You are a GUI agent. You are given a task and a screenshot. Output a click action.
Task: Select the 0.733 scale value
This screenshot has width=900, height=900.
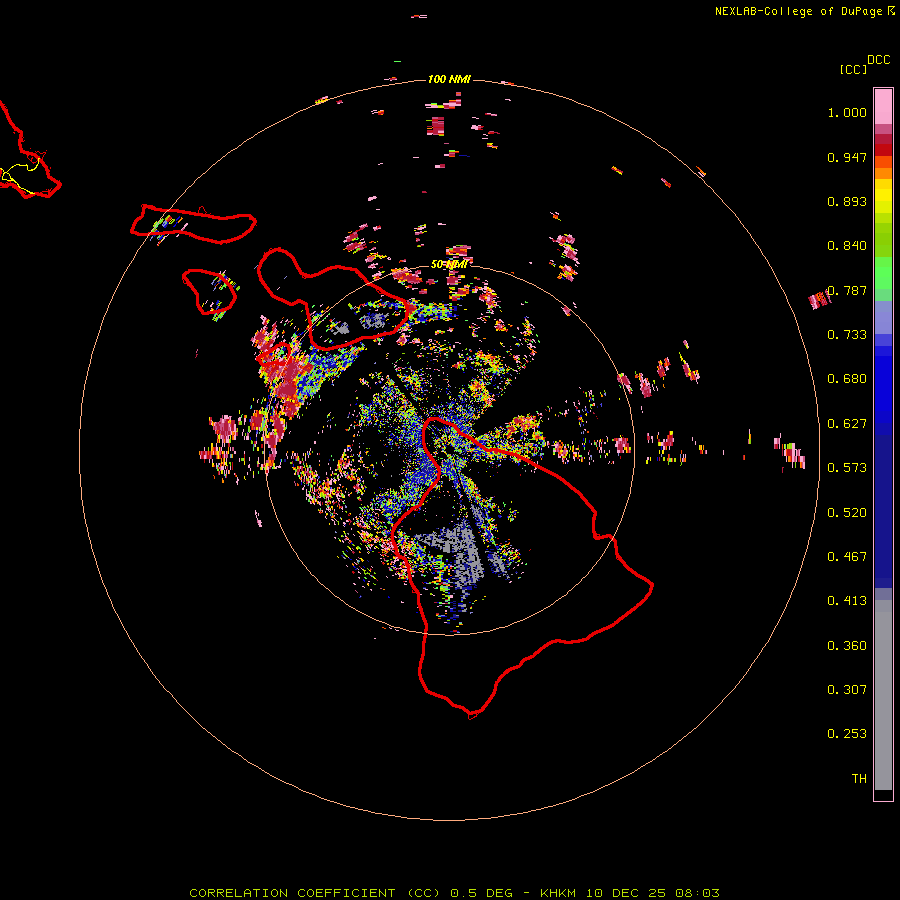pos(847,335)
